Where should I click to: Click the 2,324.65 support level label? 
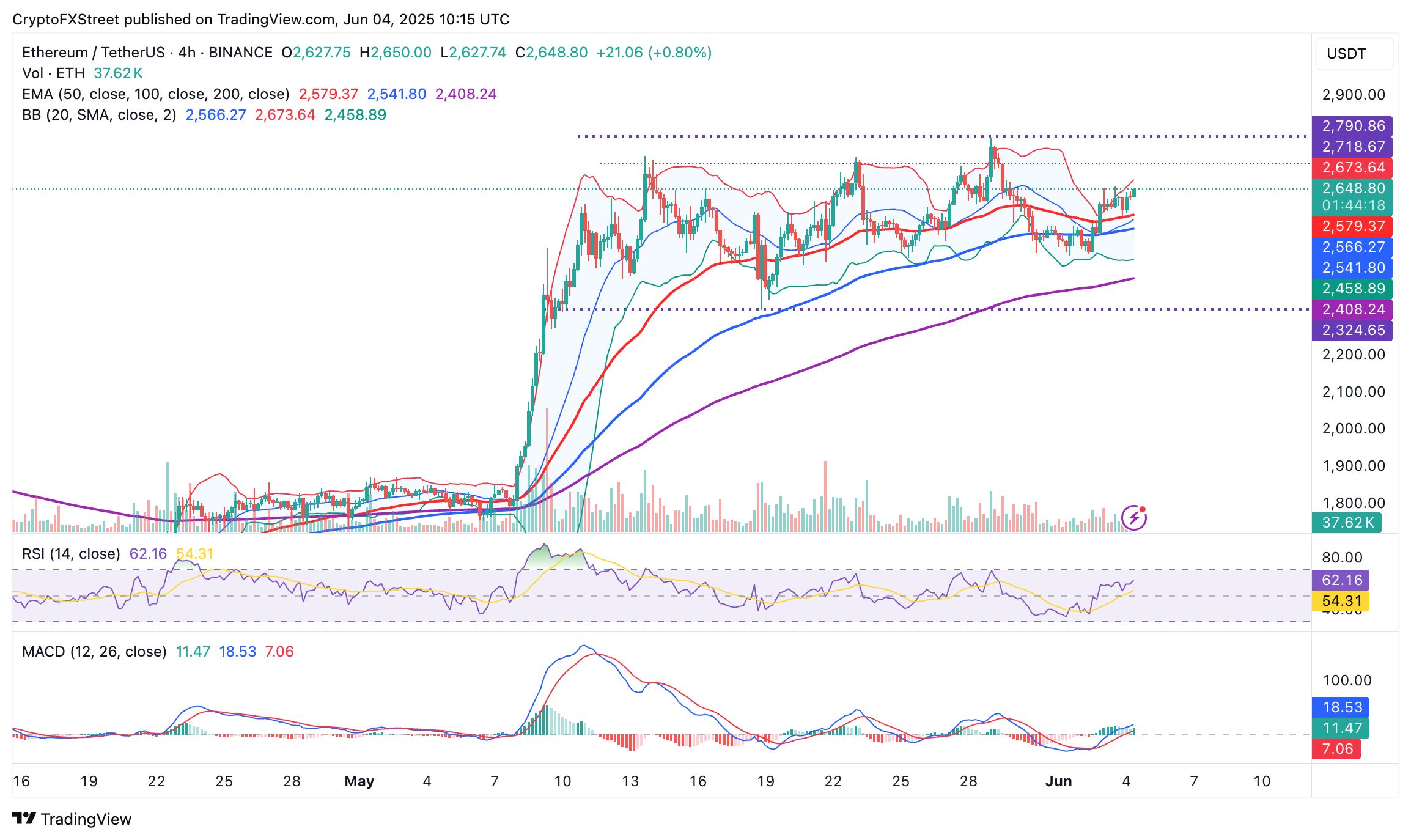tap(1352, 330)
